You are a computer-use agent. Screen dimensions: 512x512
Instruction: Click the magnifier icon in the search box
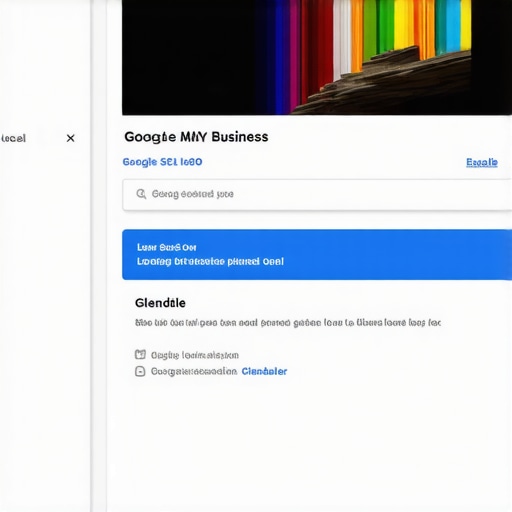[141, 194]
